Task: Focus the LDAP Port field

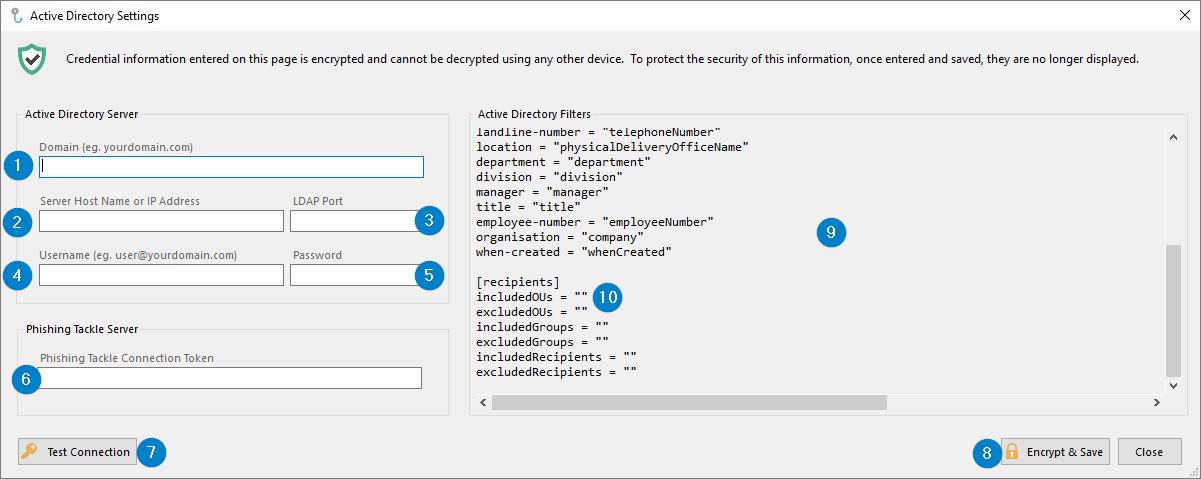Action: (x=354, y=221)
